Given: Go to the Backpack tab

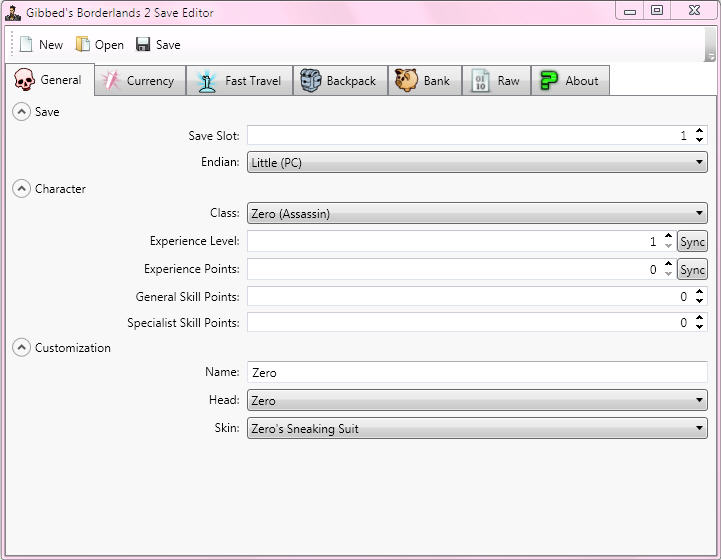Looking at the screenshot, I should pyautogui.click(x=340, y=80).
